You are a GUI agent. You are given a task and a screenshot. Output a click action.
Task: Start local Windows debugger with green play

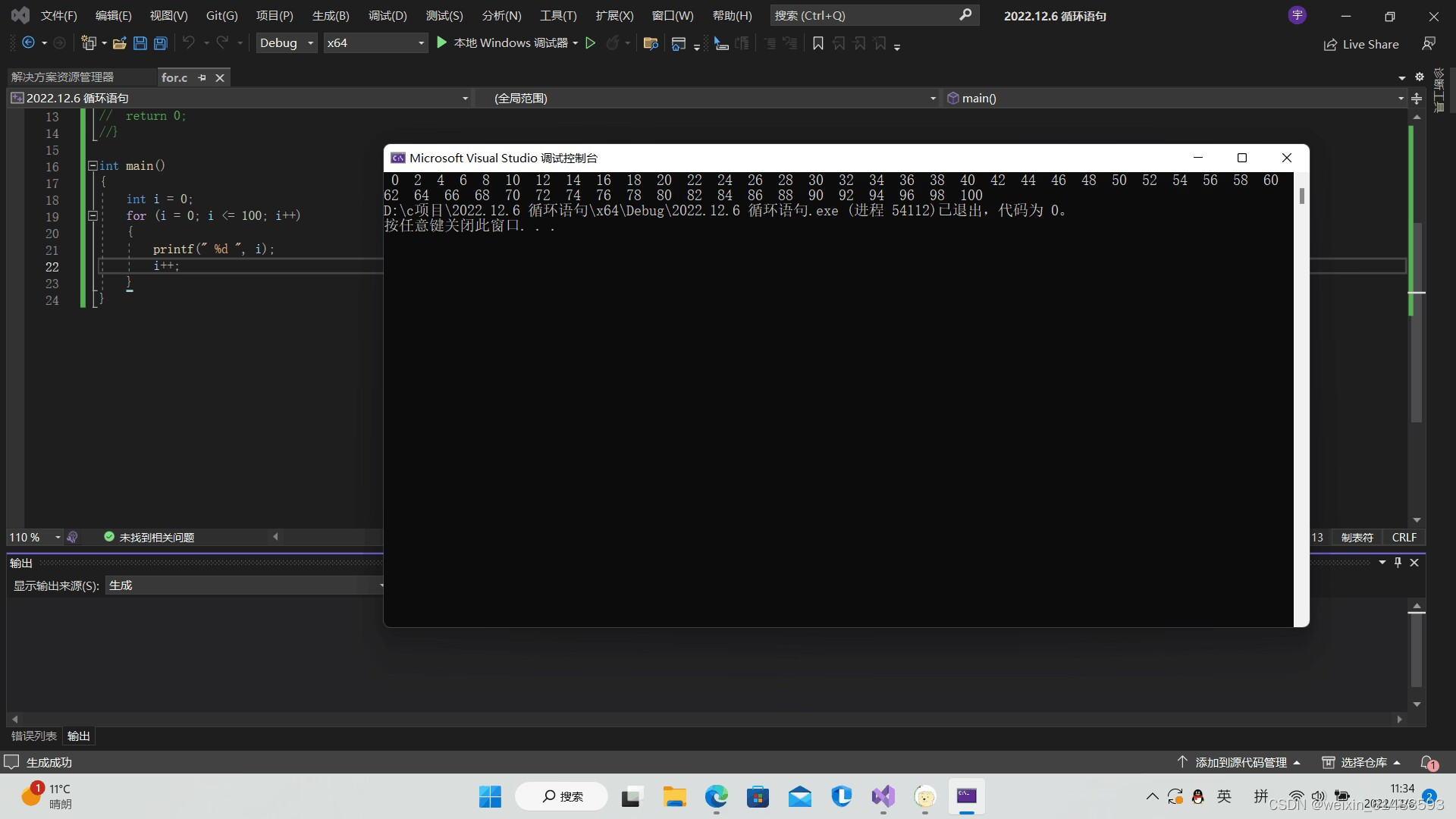pos(442,43)
